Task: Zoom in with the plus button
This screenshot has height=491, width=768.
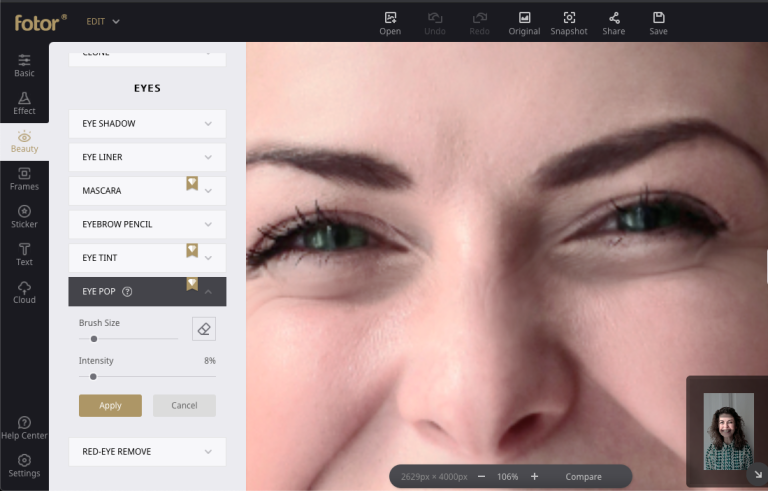Action: click(534, 476)
